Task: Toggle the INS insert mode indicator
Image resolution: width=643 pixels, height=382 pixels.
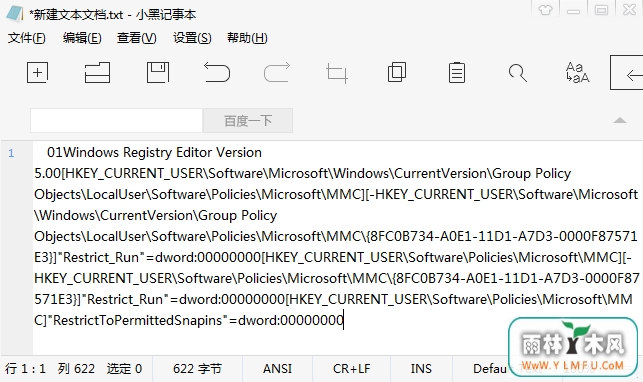Action: (x=421, y=368)
